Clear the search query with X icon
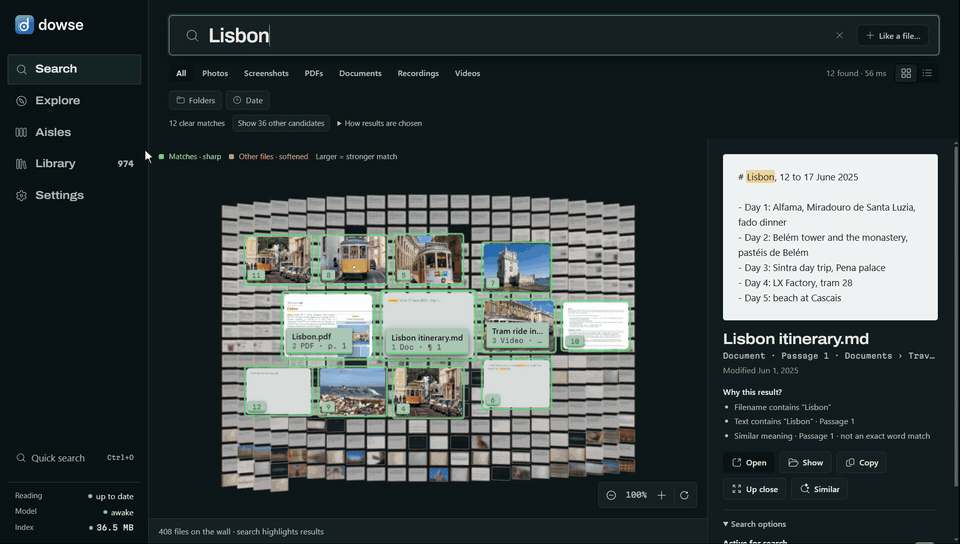The height and width of the screenshot is (544, 960). click(x=839, y=35)
